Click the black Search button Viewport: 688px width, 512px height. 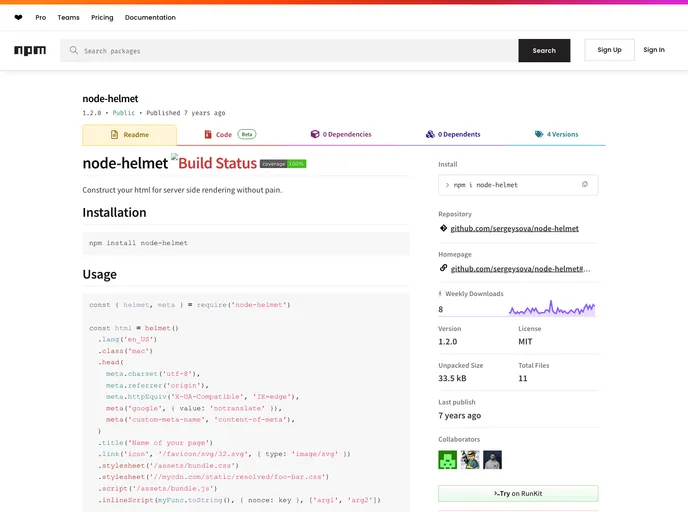click(x=544, y=50)
